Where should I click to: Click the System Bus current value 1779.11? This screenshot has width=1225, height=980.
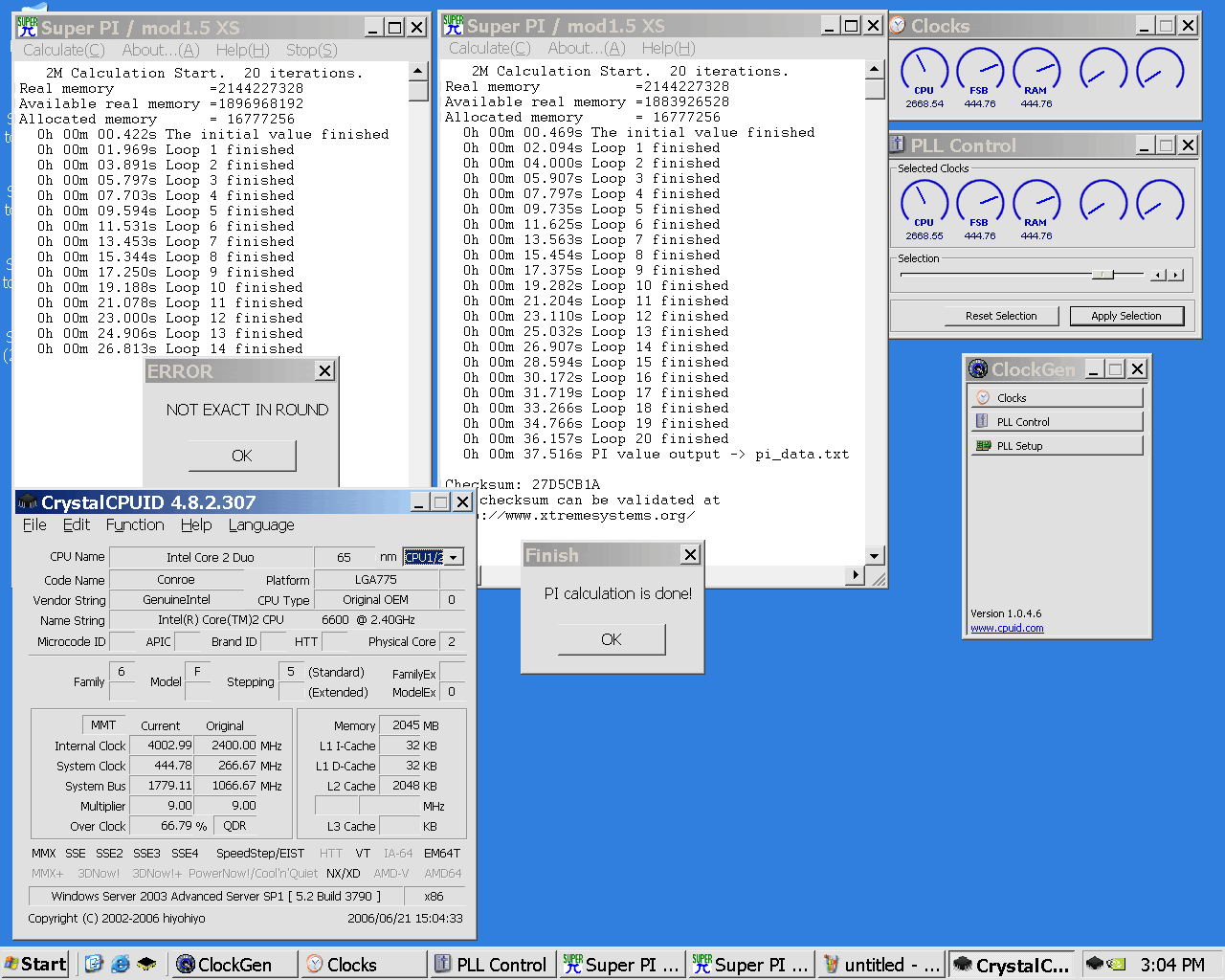163,785
